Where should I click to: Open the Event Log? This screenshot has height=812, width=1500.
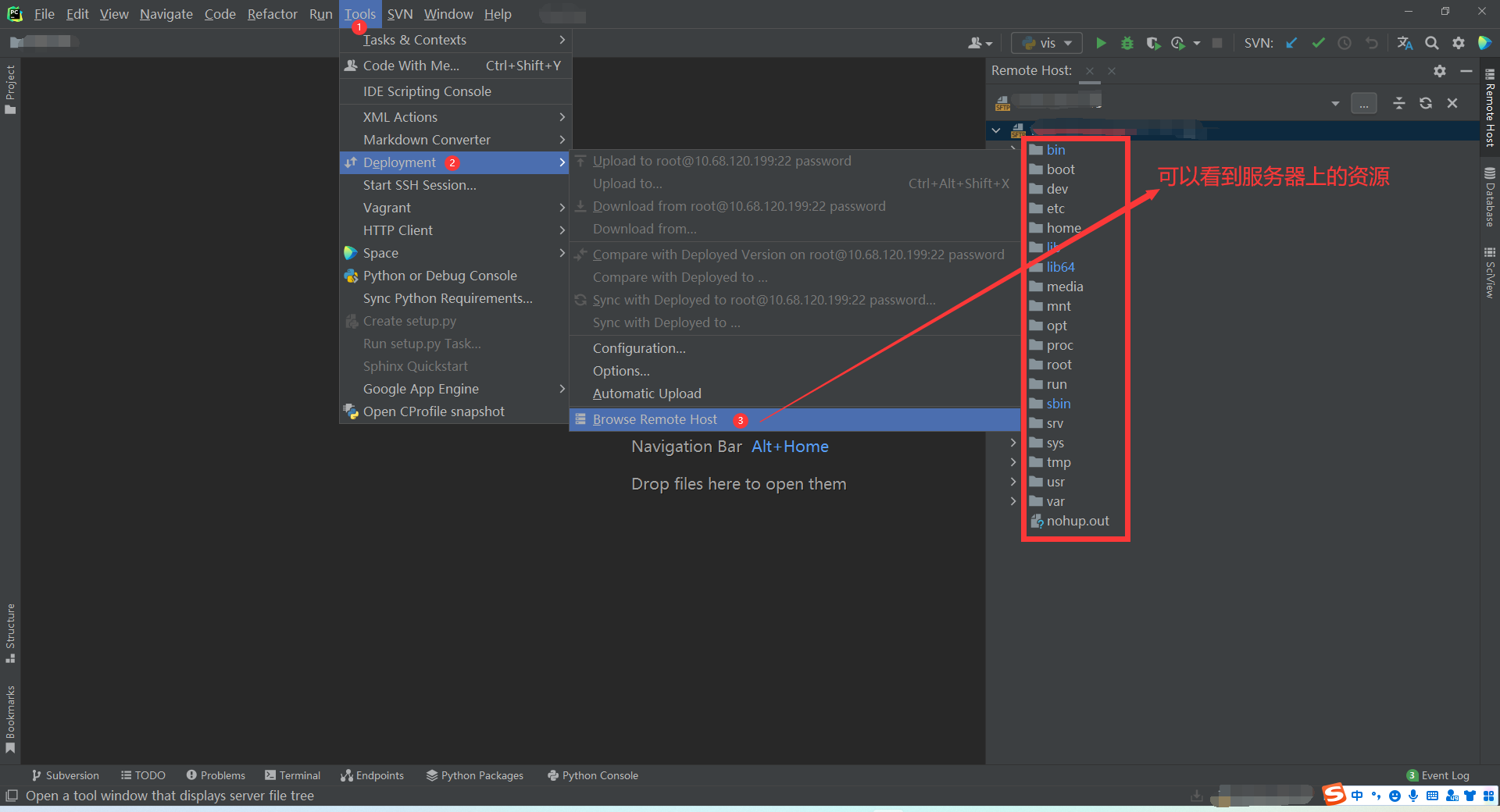point(1438,775)
